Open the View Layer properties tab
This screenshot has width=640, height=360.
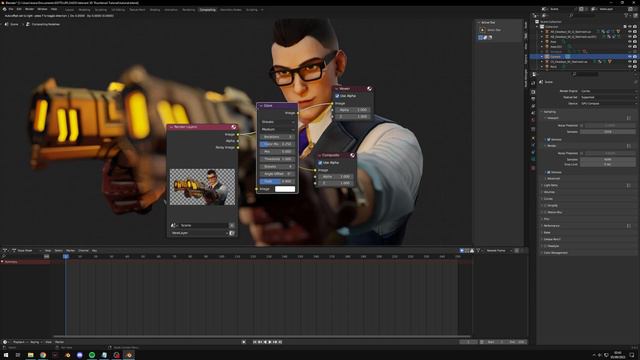(533, 106)
